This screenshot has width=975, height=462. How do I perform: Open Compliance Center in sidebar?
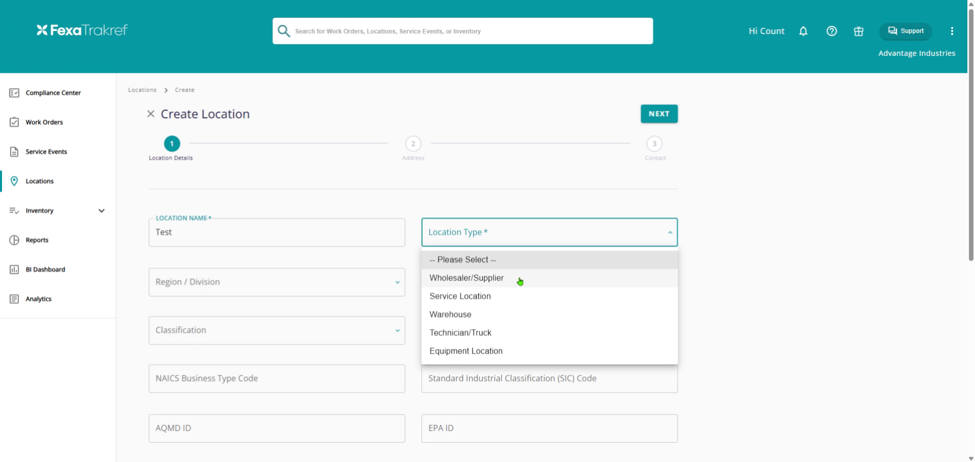pyautogui.click(x=53, y=93)
